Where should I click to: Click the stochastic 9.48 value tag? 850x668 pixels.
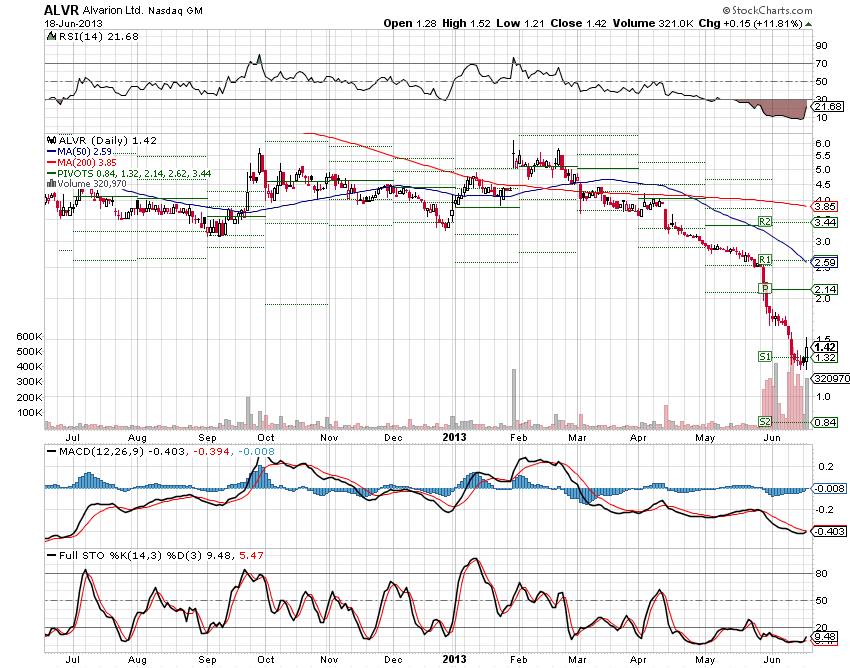825,637
